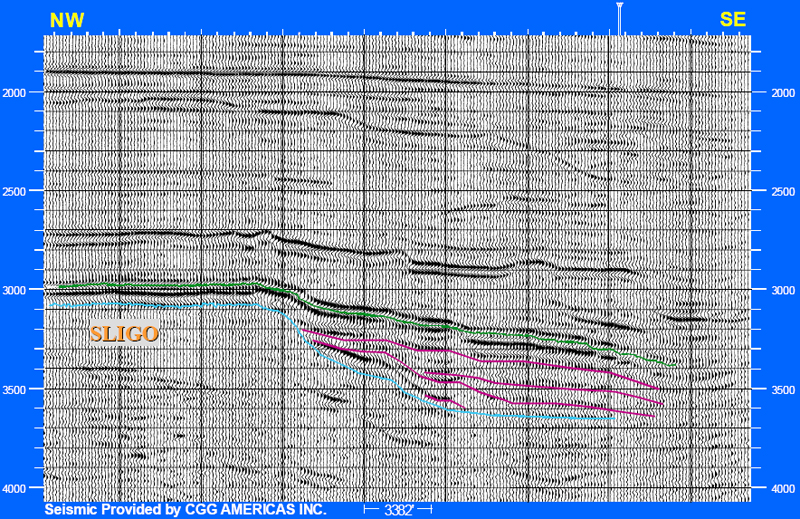Screen dimensions: 800x519
Task: Click the right axis 2500 label
Action: tap(783, 191)
